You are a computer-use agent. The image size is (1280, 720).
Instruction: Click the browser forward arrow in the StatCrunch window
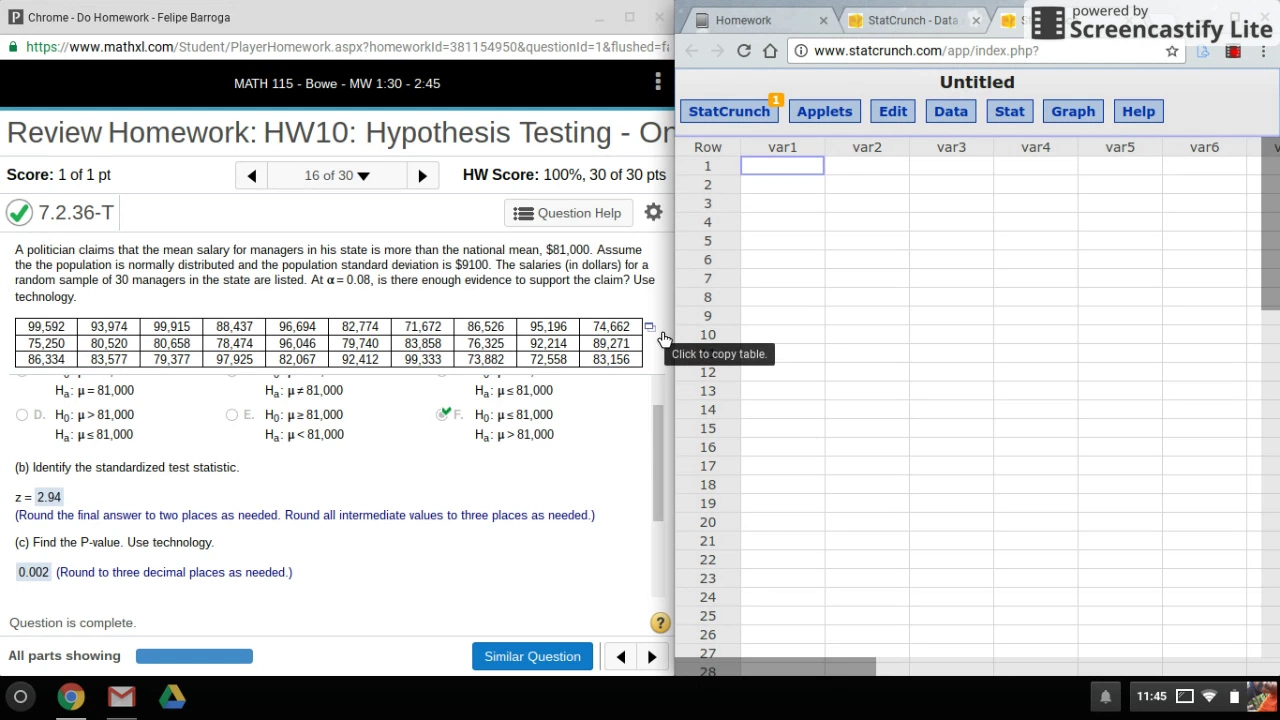[x=718, y=51]
